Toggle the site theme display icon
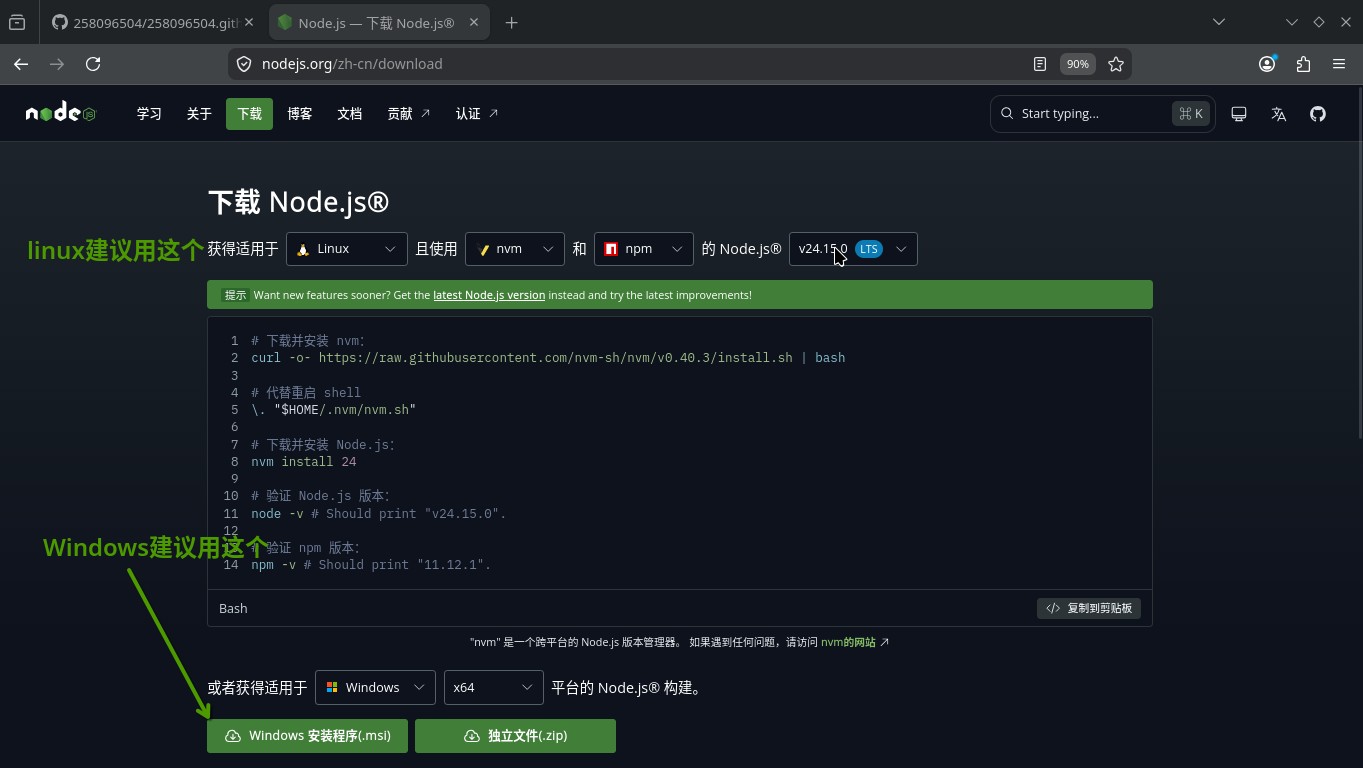This screenshot has height=768, width=1363. (1239, 114)
